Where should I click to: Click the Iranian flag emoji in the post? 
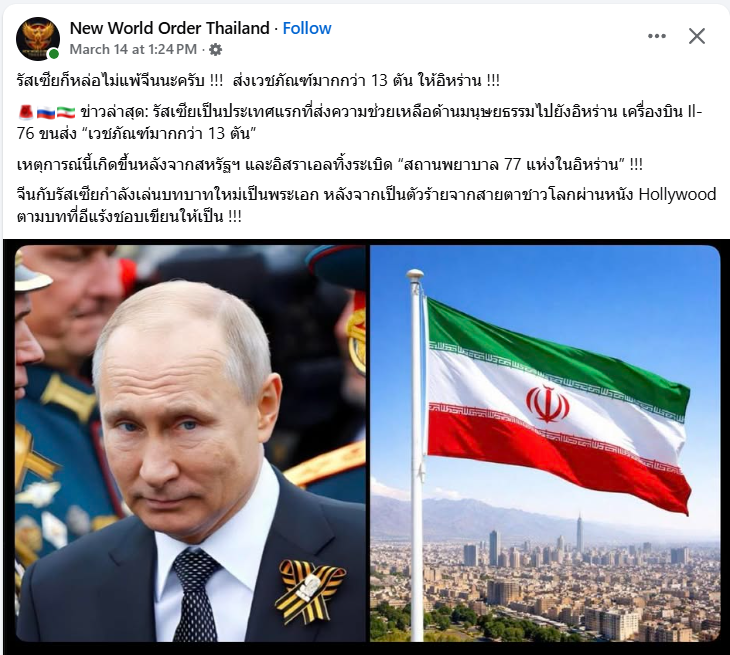[66, 113]
